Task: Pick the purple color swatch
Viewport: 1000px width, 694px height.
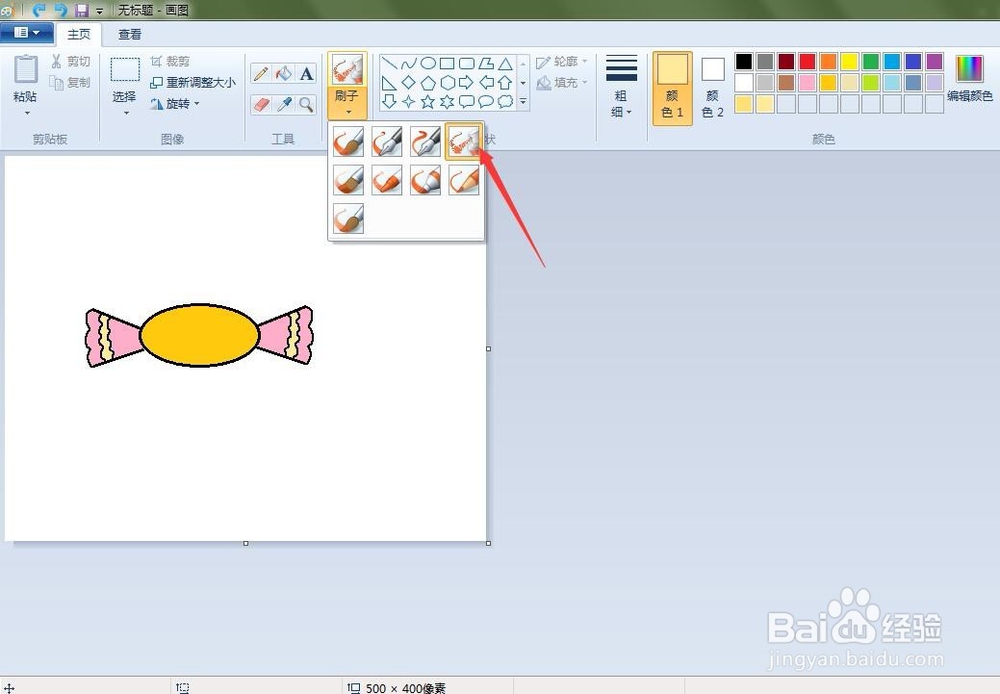Action: (x=934, y=61)
